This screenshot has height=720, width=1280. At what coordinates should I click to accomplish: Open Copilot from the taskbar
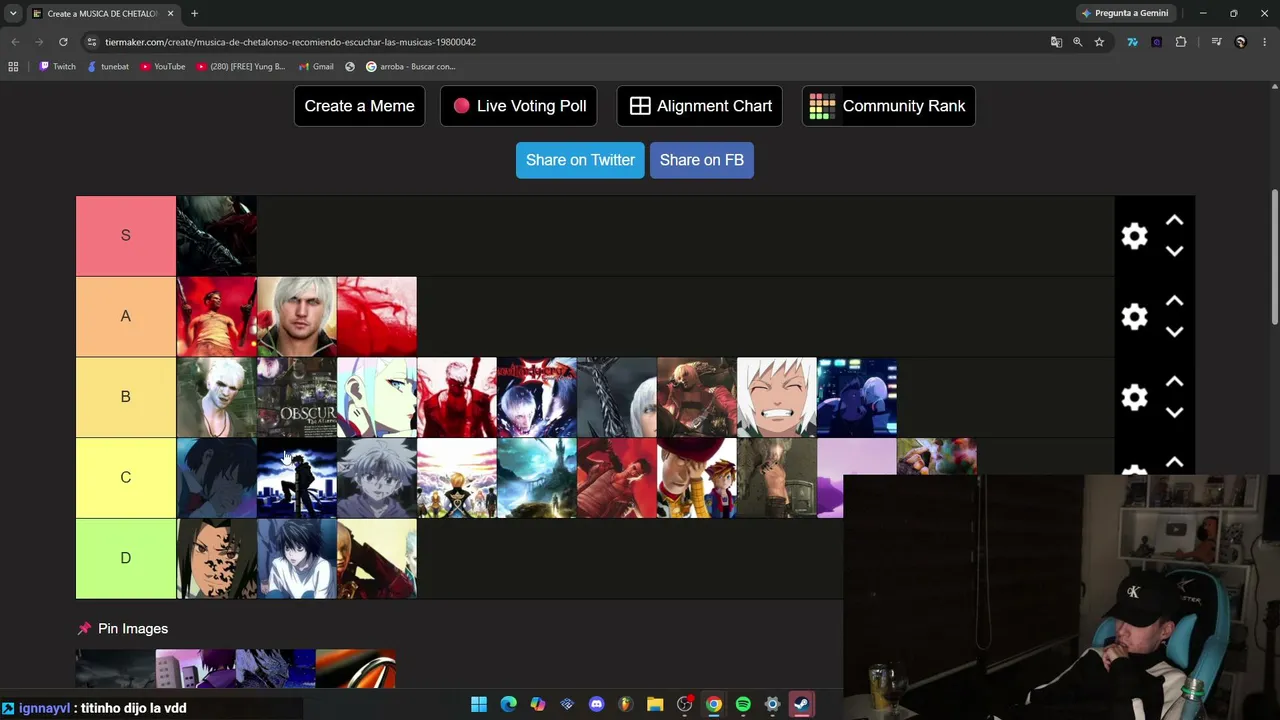(x=538, y=704)
